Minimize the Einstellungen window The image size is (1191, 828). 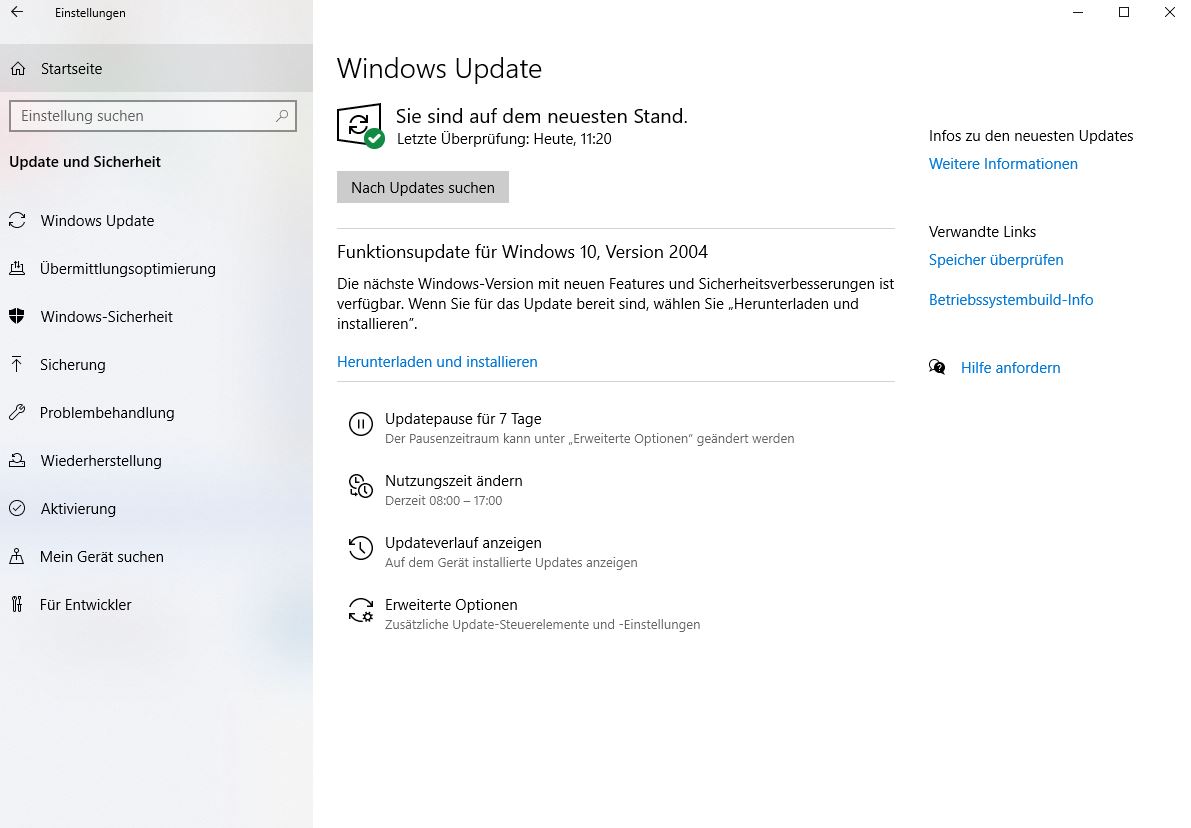tap(1078, 12)
